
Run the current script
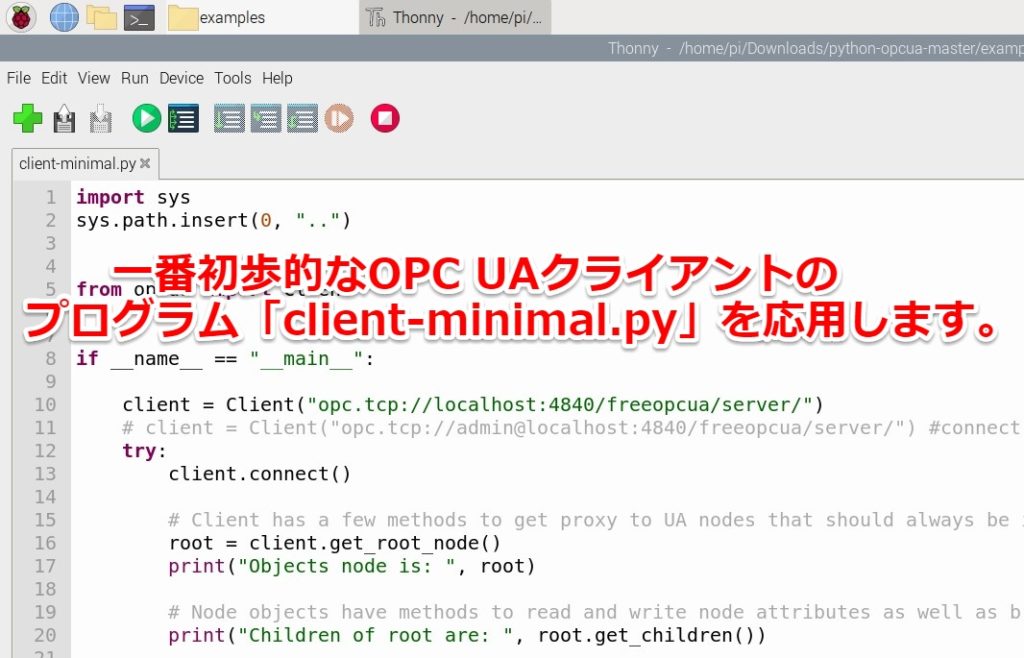145,118
